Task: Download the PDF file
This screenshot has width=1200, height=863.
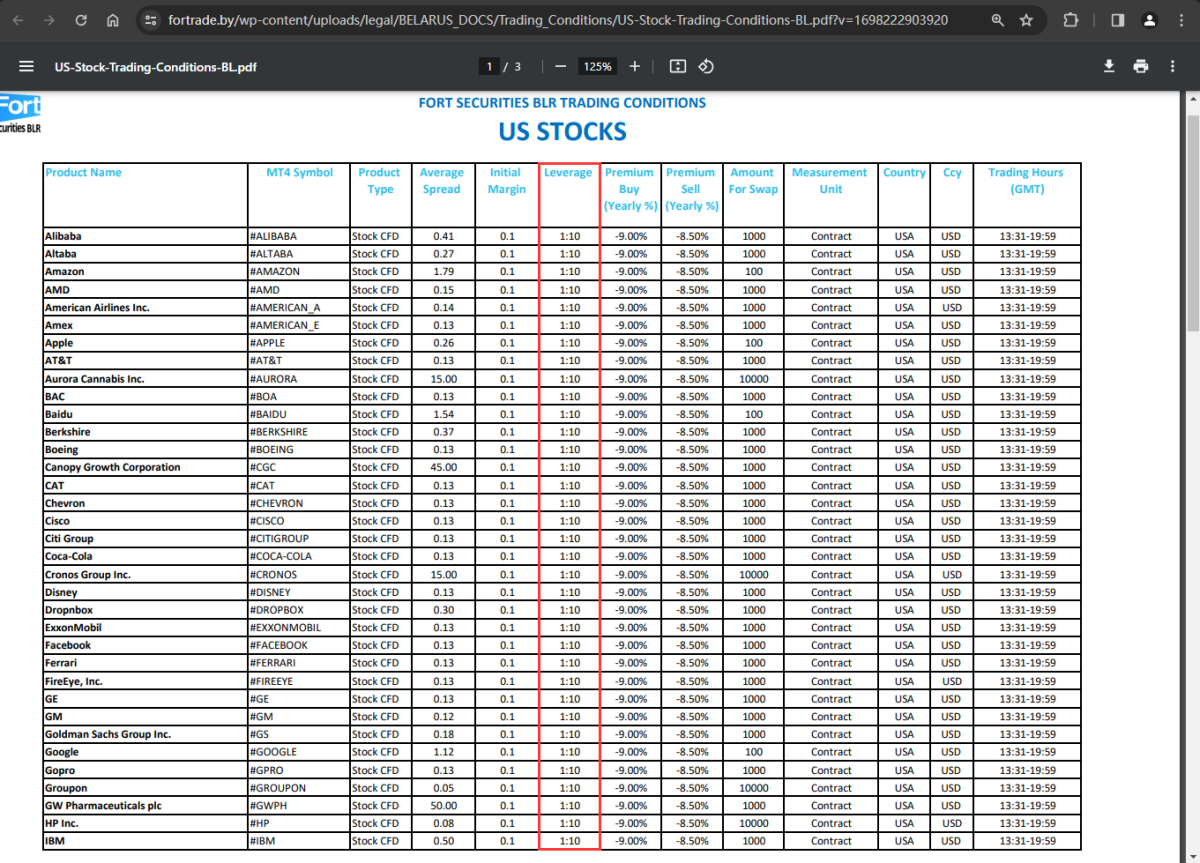Action: coord(1108,67)
